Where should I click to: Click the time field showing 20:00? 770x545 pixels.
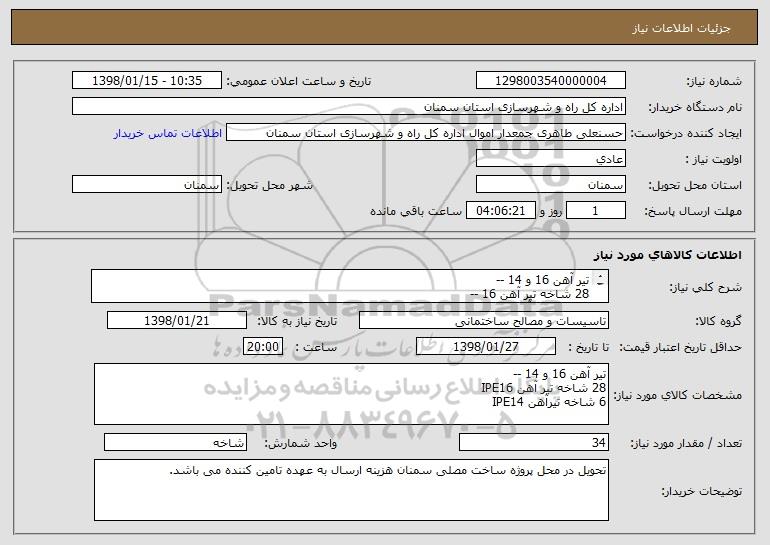[x=263, y=346]
